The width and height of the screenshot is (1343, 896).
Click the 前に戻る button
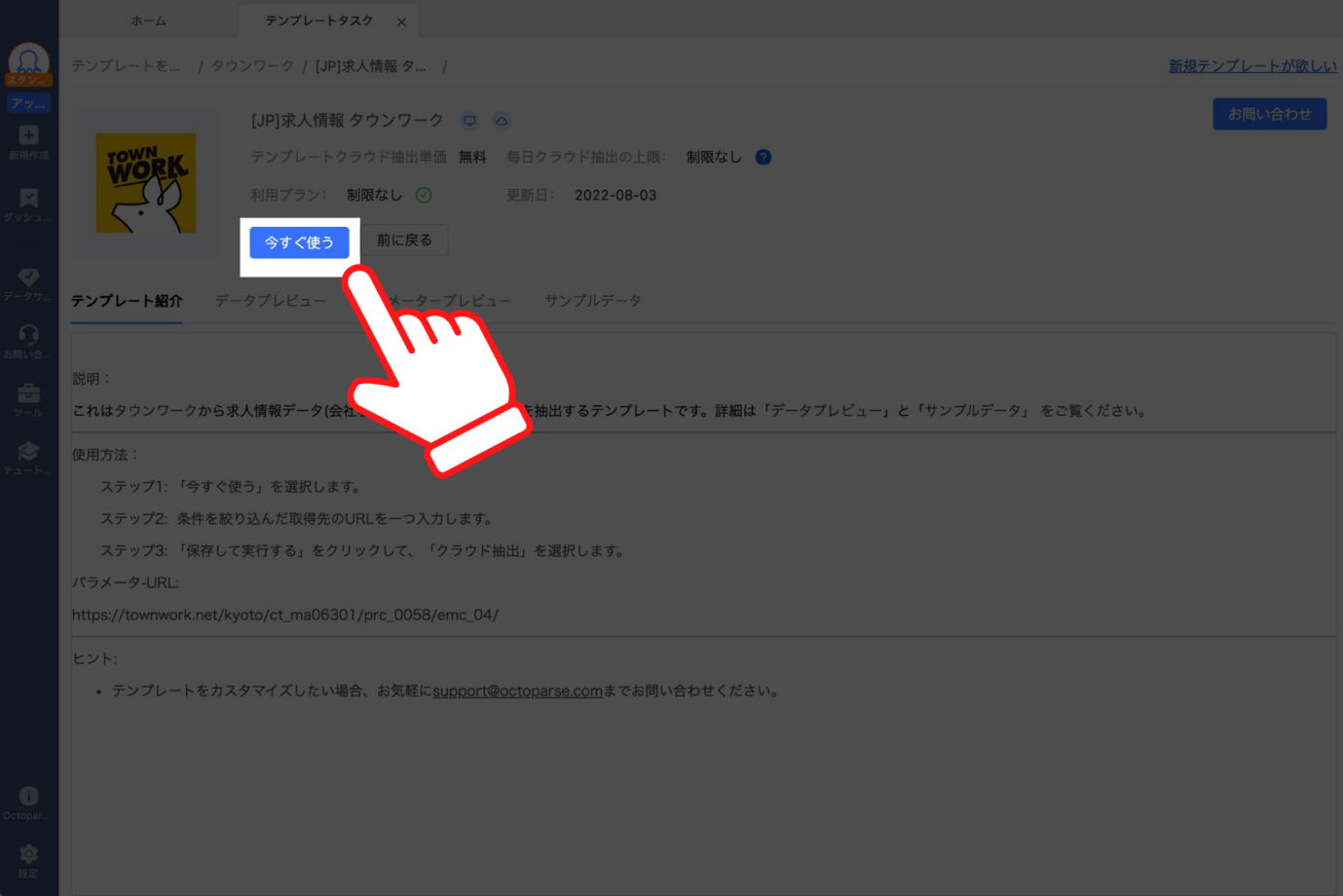404,241
